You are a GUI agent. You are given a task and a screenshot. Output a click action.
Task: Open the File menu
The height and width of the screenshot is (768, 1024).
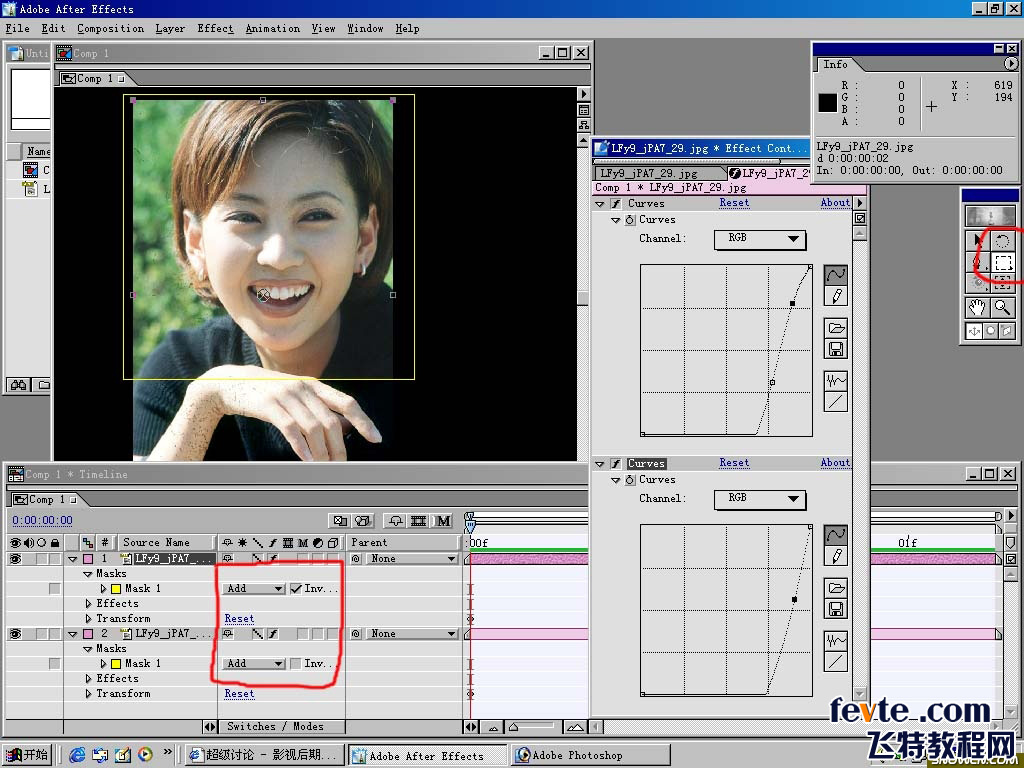[18, 29]
